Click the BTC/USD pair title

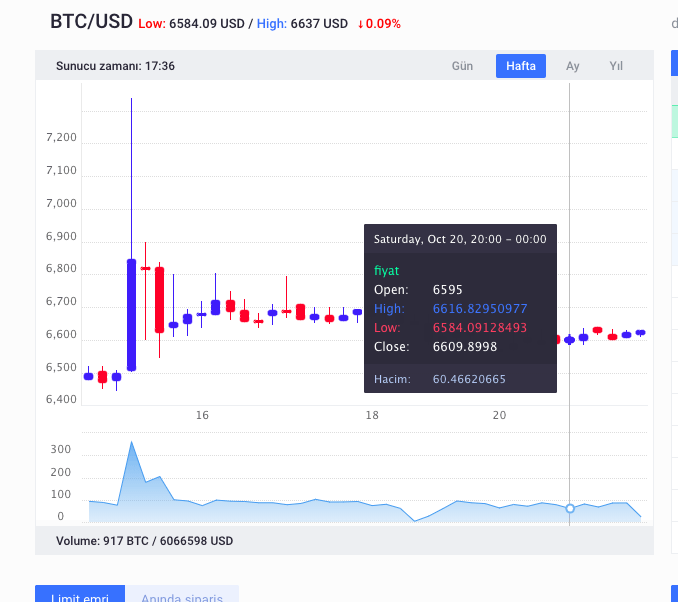coord(91,22)
